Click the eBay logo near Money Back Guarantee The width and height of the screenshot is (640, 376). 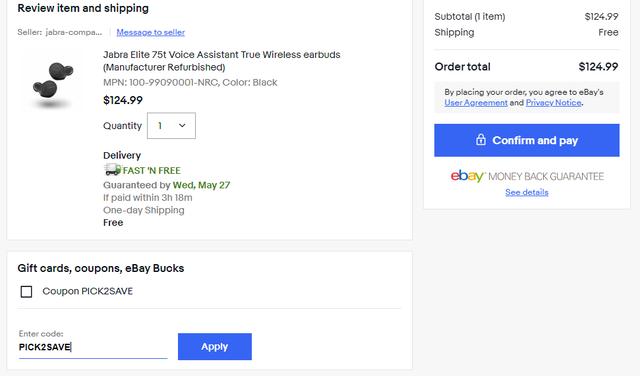click(467, 176)
